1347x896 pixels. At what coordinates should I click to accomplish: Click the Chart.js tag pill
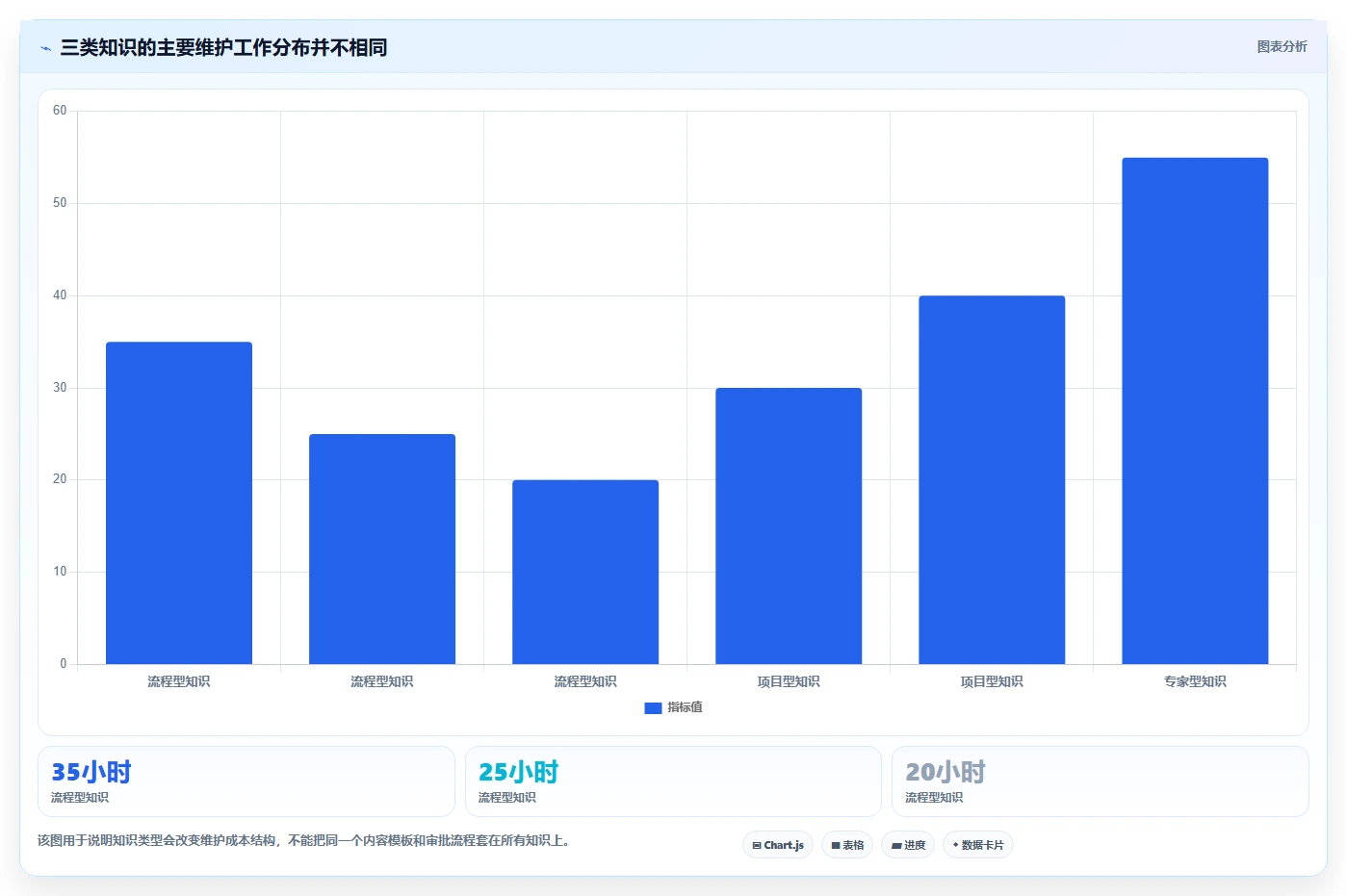click(x=778, y=845)
